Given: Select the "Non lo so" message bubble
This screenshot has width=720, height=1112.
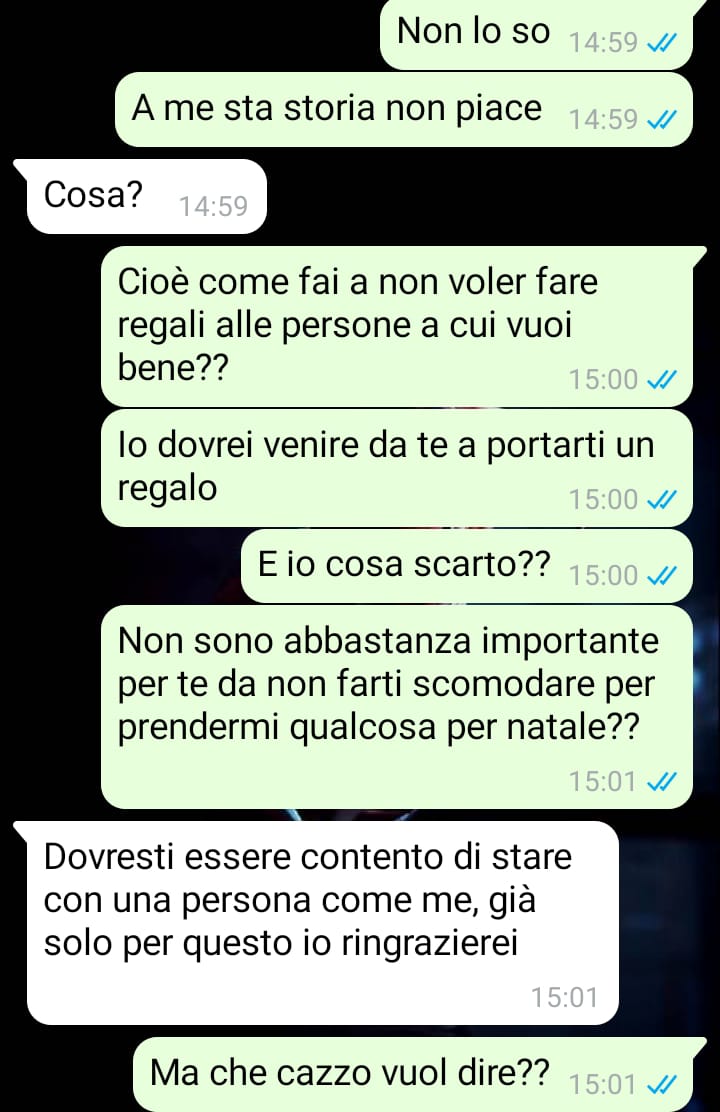Looking at the screenshot, I should (536, 34).
